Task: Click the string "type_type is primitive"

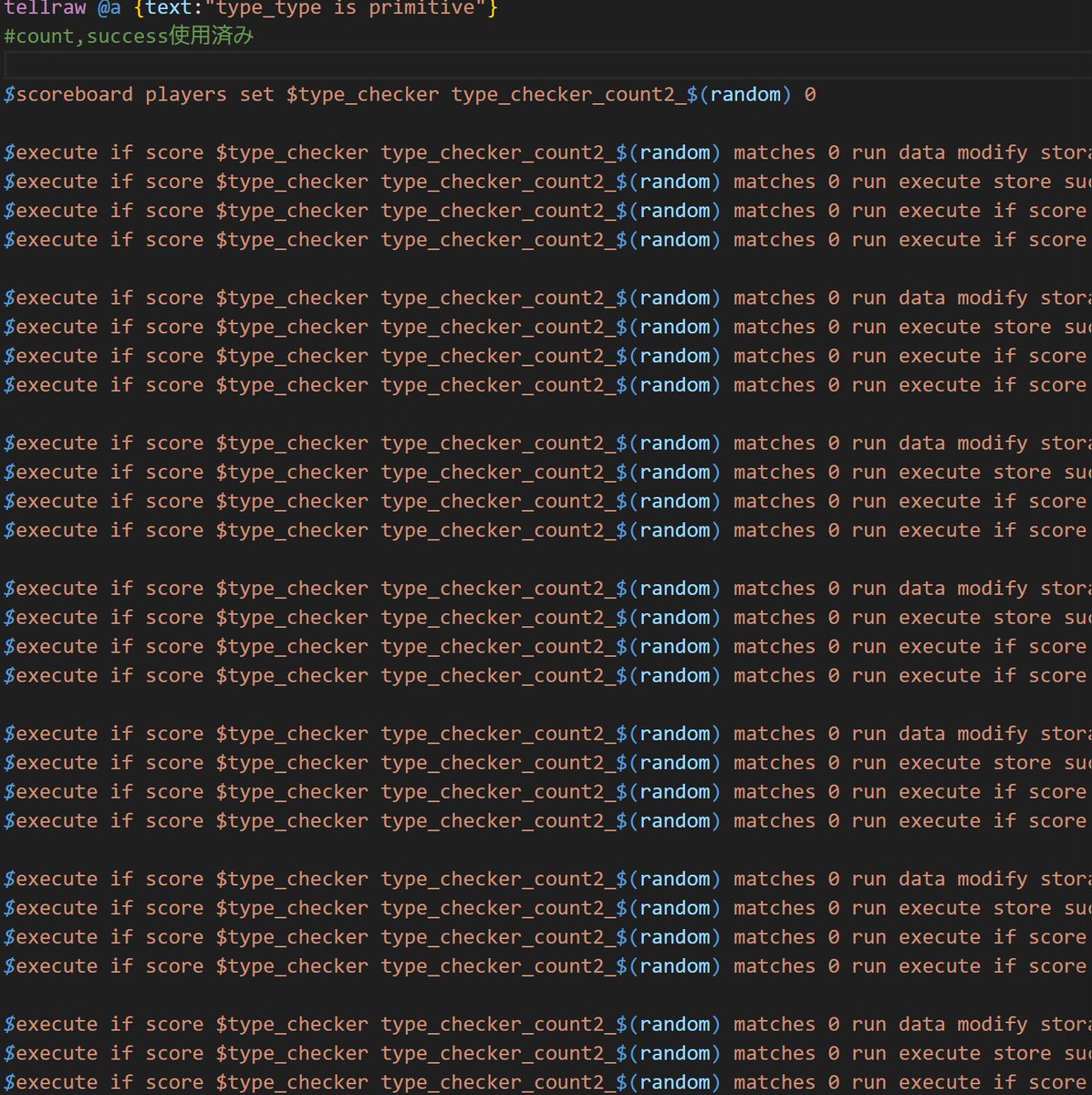Action: 346,7
